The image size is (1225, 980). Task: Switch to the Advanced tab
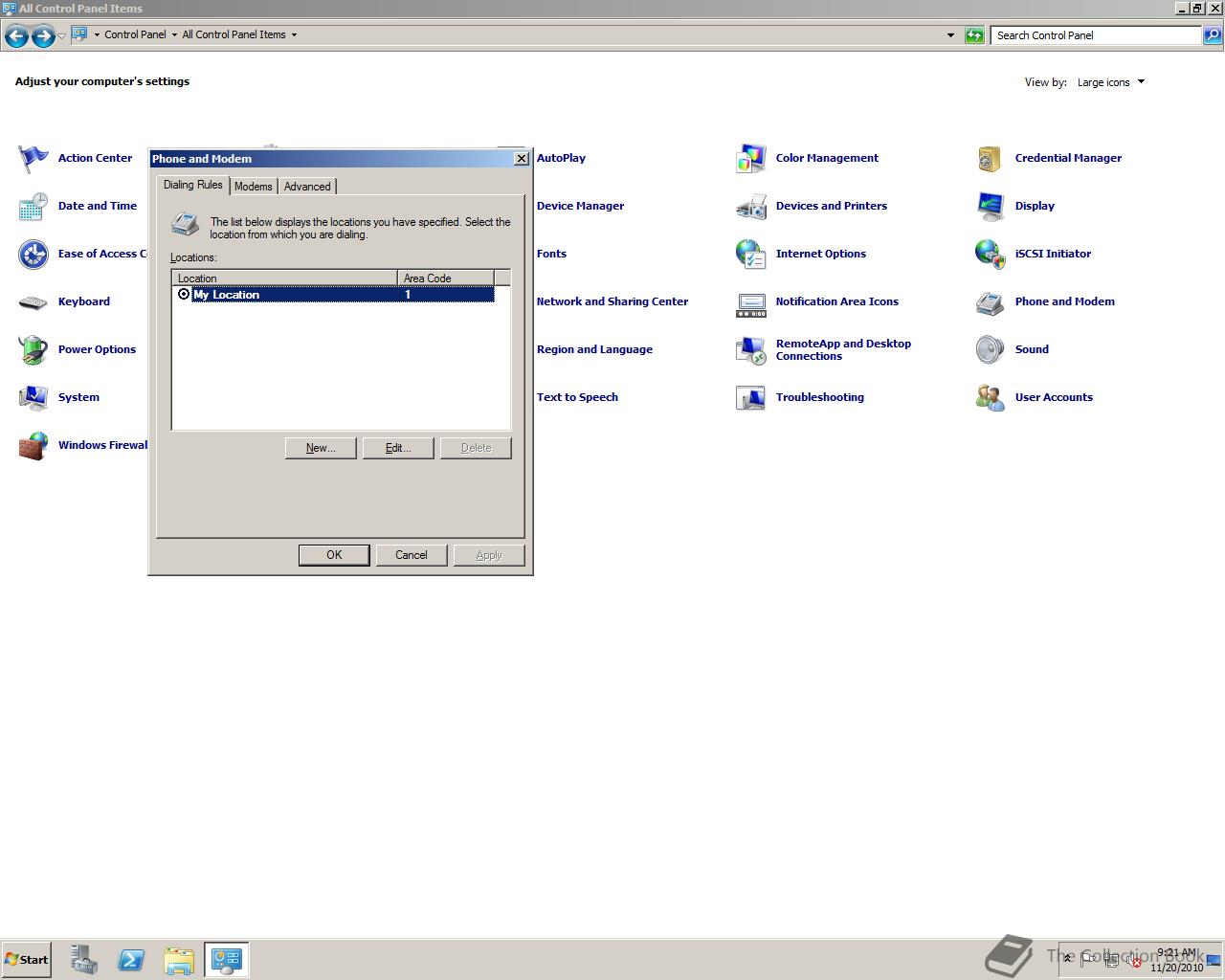point(307,187)
